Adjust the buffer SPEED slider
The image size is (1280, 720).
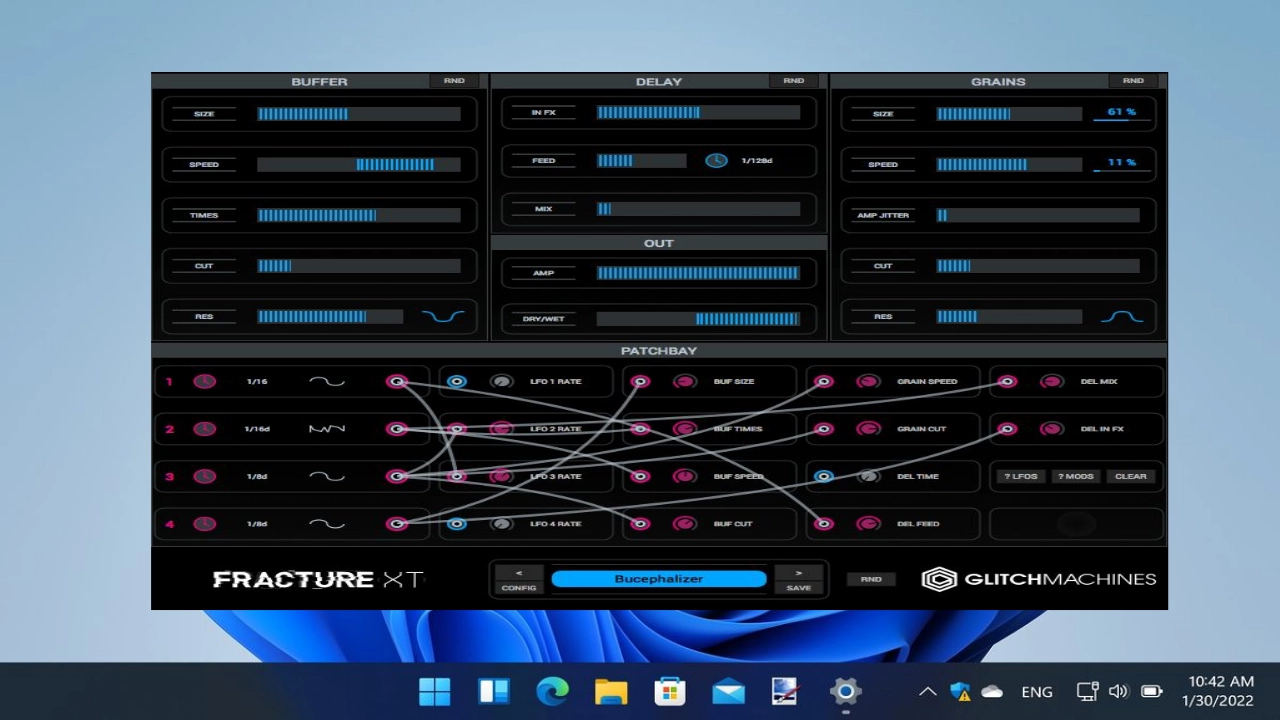point(359,164)
